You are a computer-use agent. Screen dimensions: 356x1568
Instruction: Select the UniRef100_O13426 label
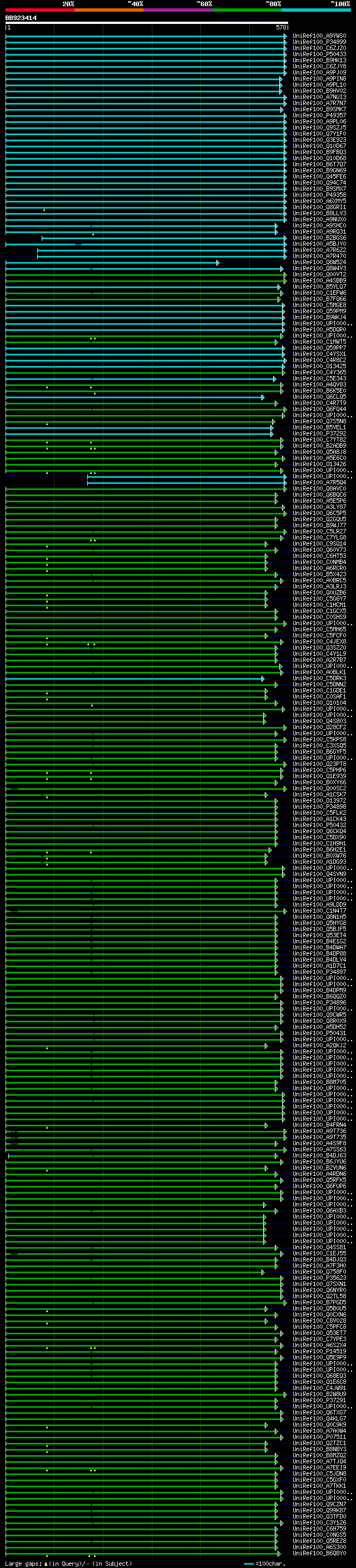[x=319, y=464]
